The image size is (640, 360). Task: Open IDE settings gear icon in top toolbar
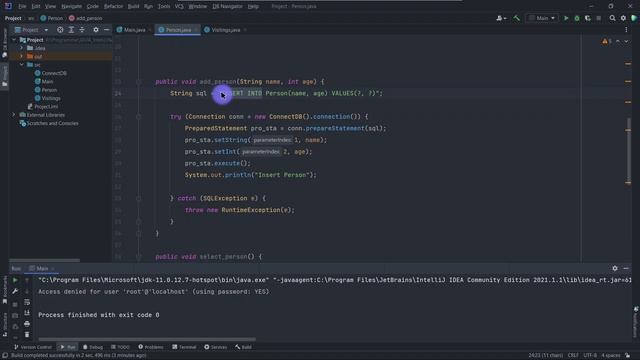coord(623,18)
